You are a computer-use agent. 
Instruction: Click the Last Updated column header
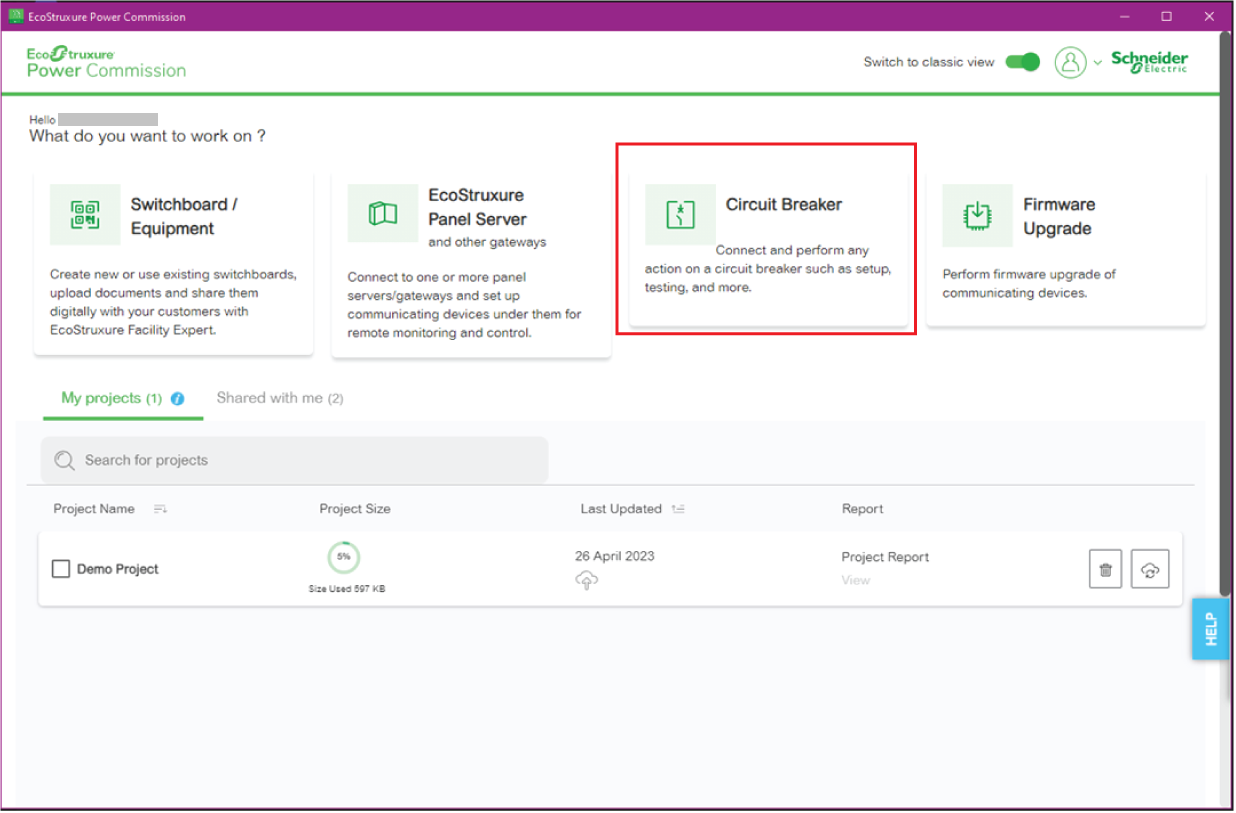point(621,509)
